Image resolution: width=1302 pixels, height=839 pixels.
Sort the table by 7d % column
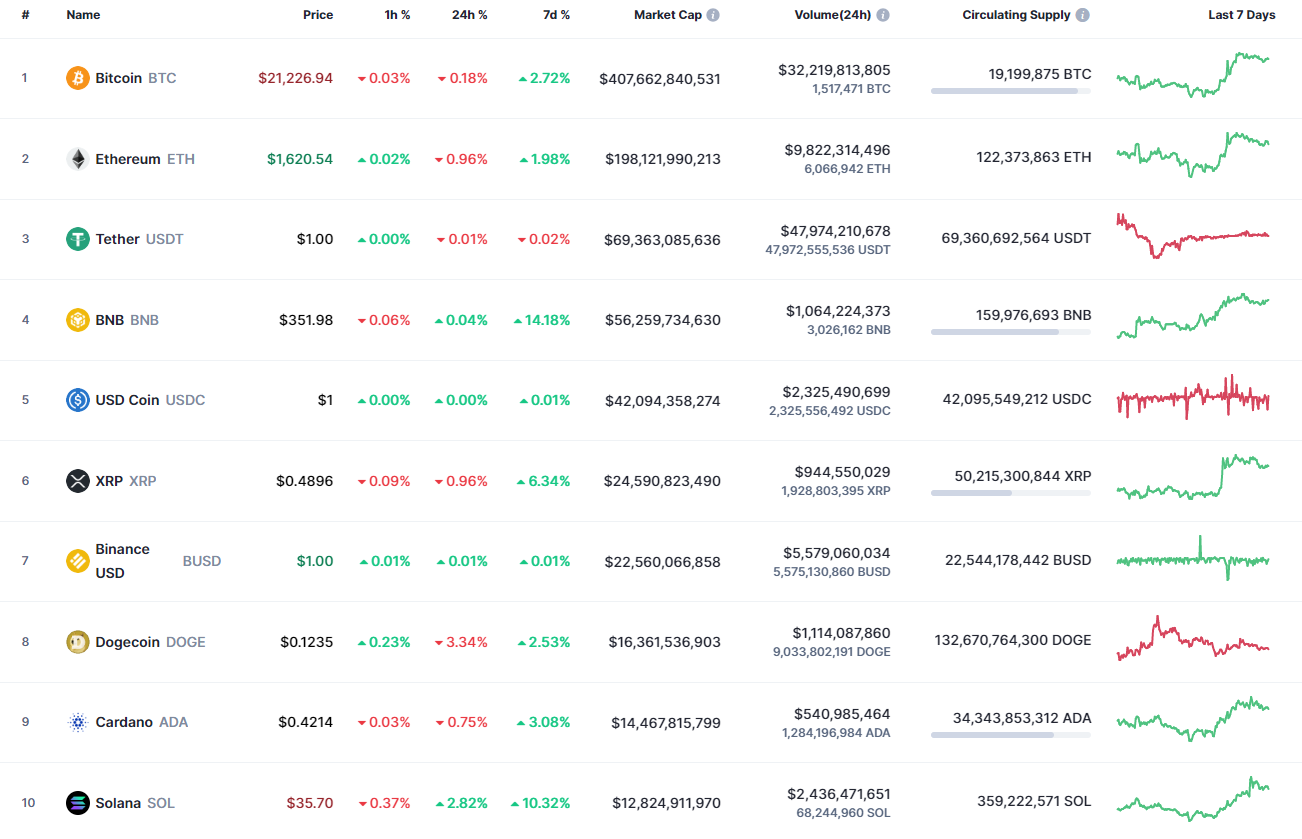[x=556, y=15]
